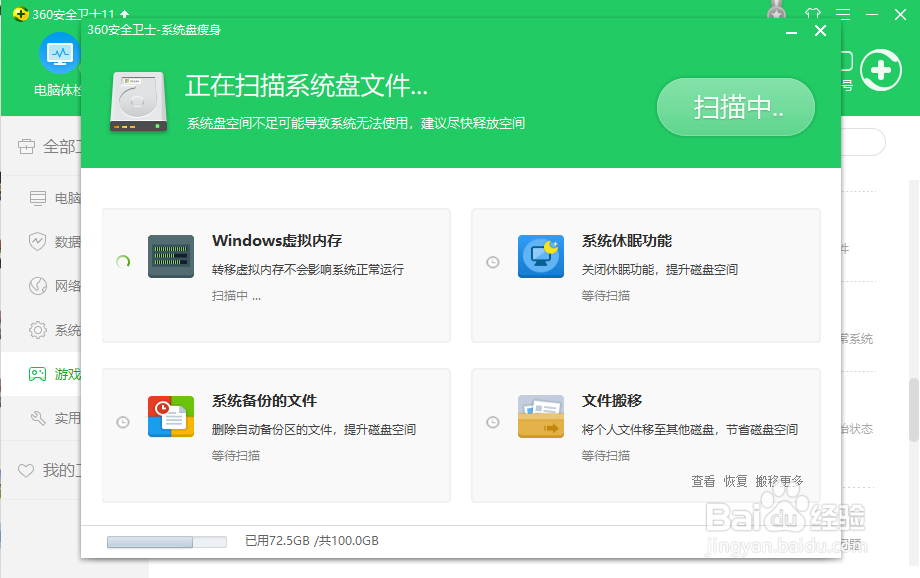Select the 全部工具 toolbox category in sidebar
The height and width of the screenshot is (578, 920).
click(49, 147)
